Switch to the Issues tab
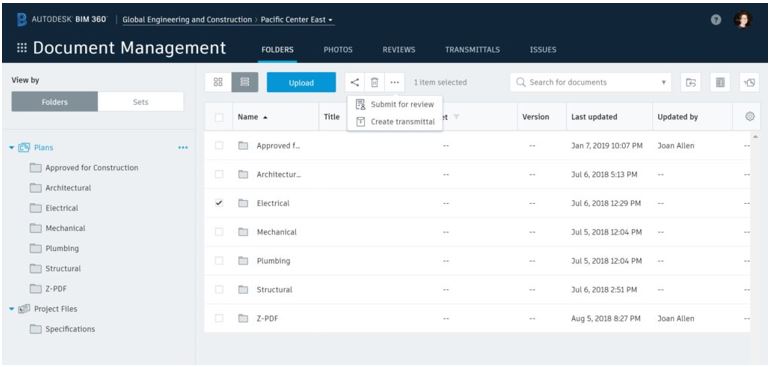This screenshot has width=772, height=367. (x=543, y=49)
